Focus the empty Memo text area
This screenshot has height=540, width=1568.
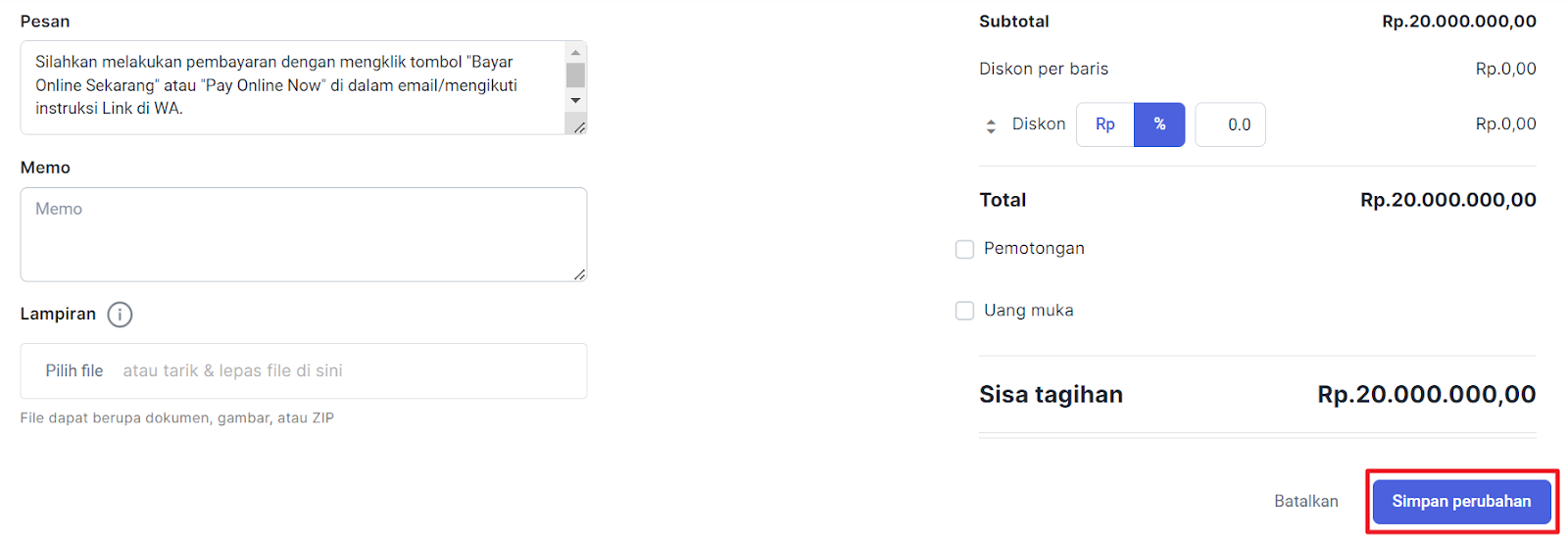(x=304, y=234)
